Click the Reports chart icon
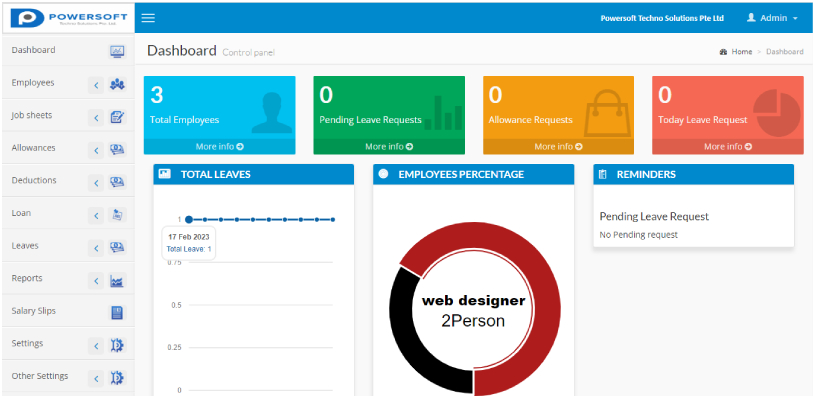Screen dimensions: 813x396 (117, 280)
